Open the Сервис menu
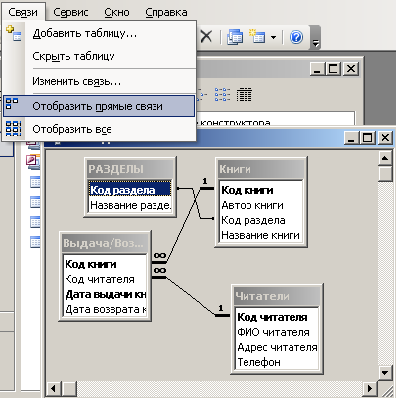 pos(71,12)
